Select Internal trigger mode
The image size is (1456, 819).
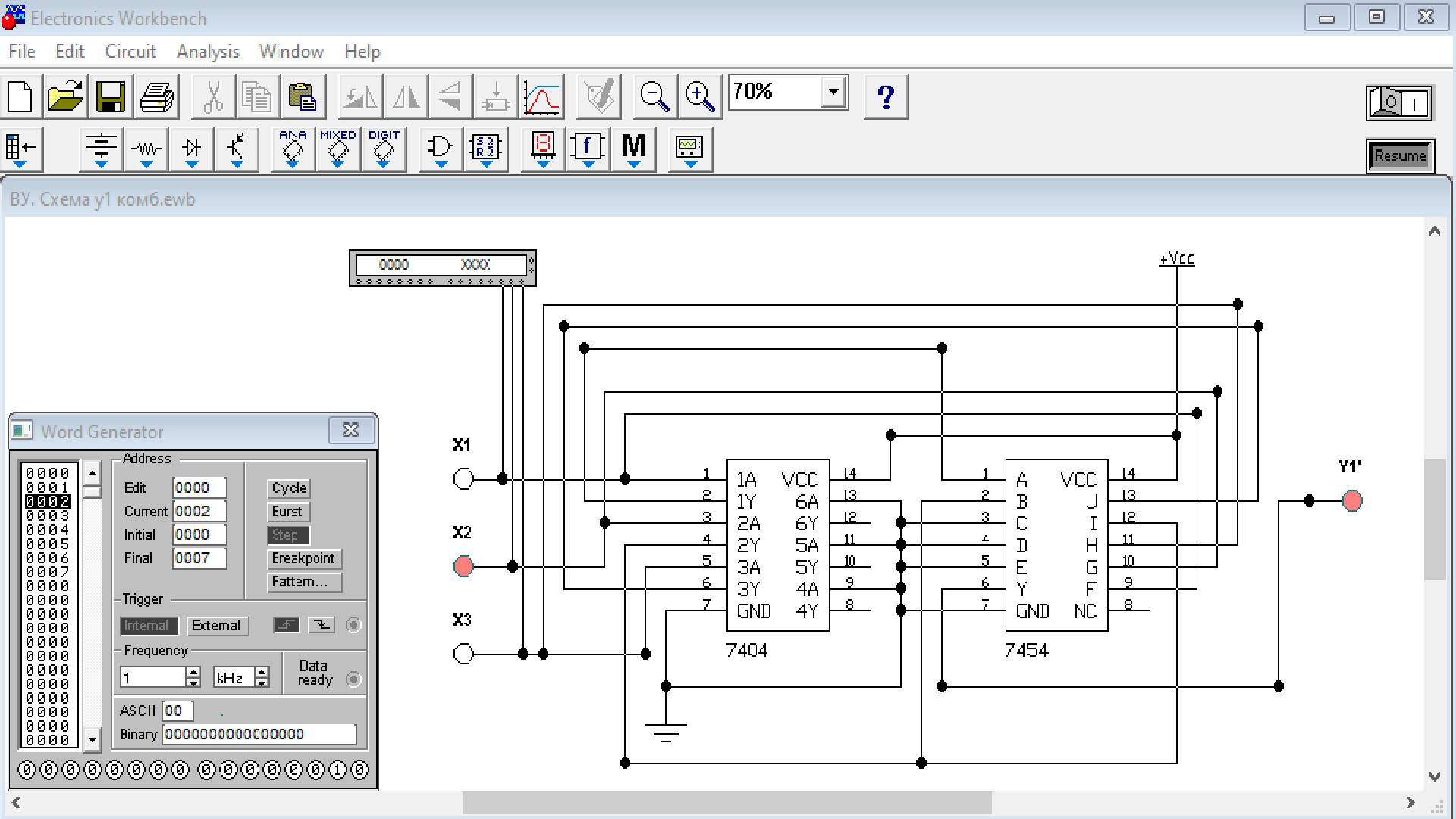pyautogui.click(x=149, y=626)
